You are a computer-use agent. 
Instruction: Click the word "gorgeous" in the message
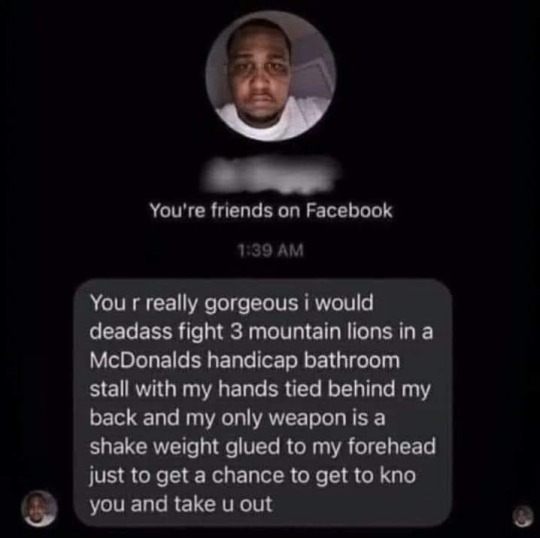pos(252,304)
